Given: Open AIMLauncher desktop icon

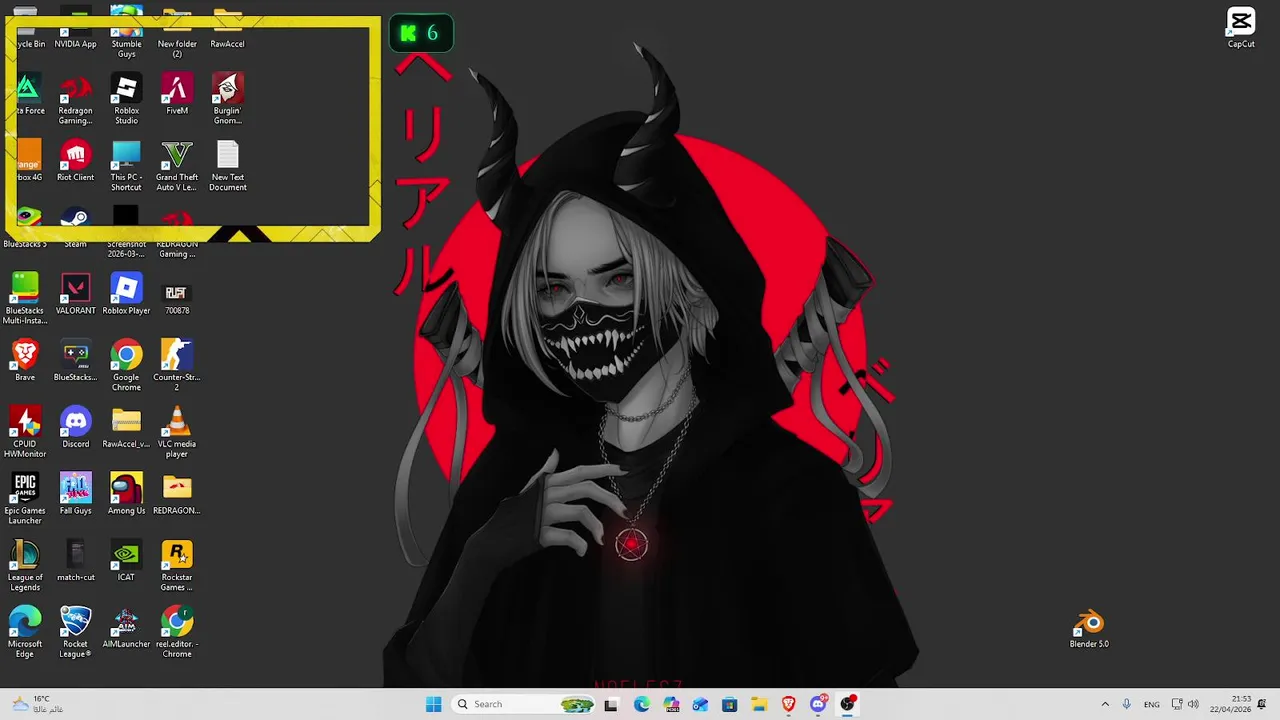Looking at the screenshot, I should [126, 629].
